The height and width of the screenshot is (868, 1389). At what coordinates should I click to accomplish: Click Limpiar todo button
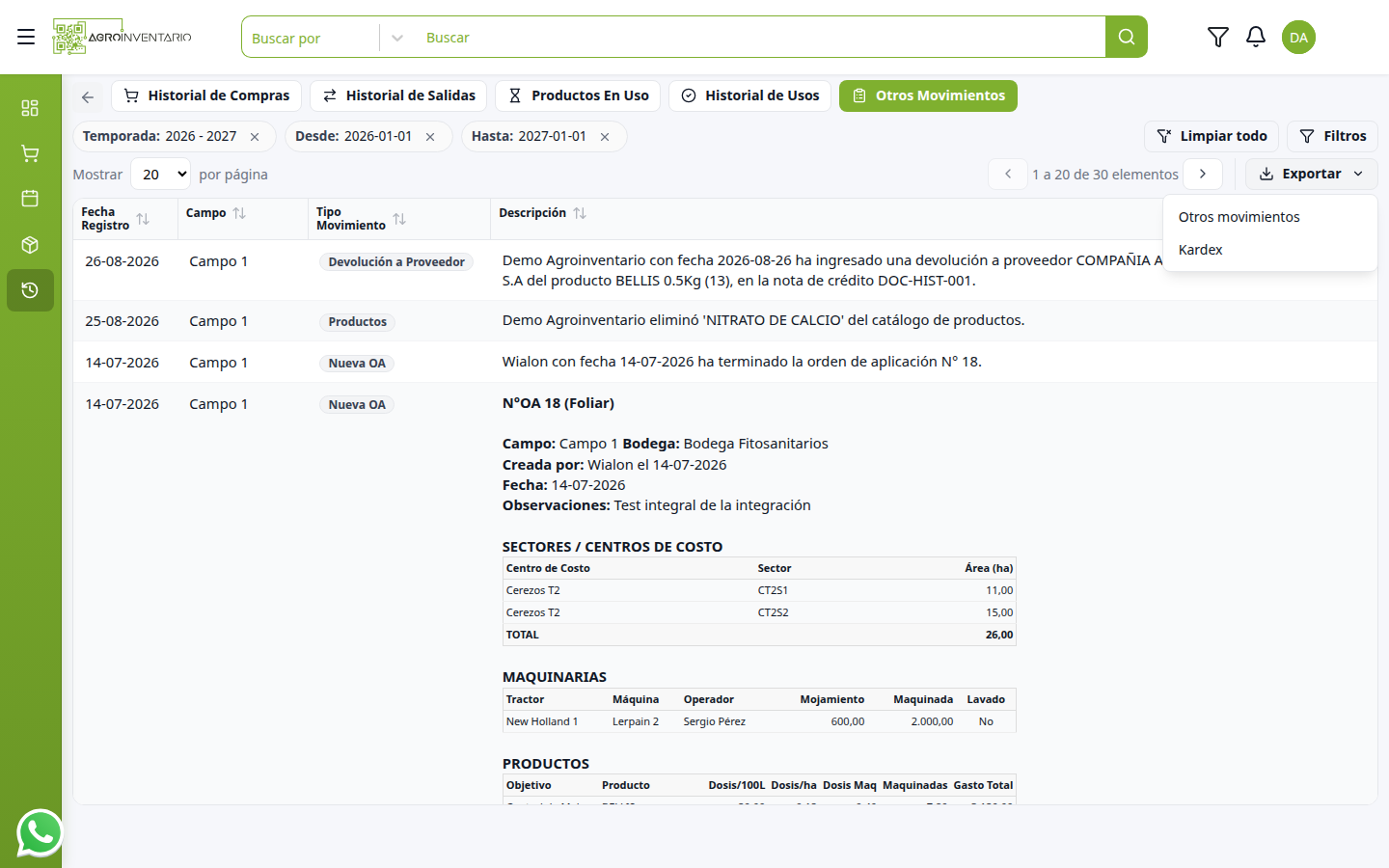tap(1212, 137)
